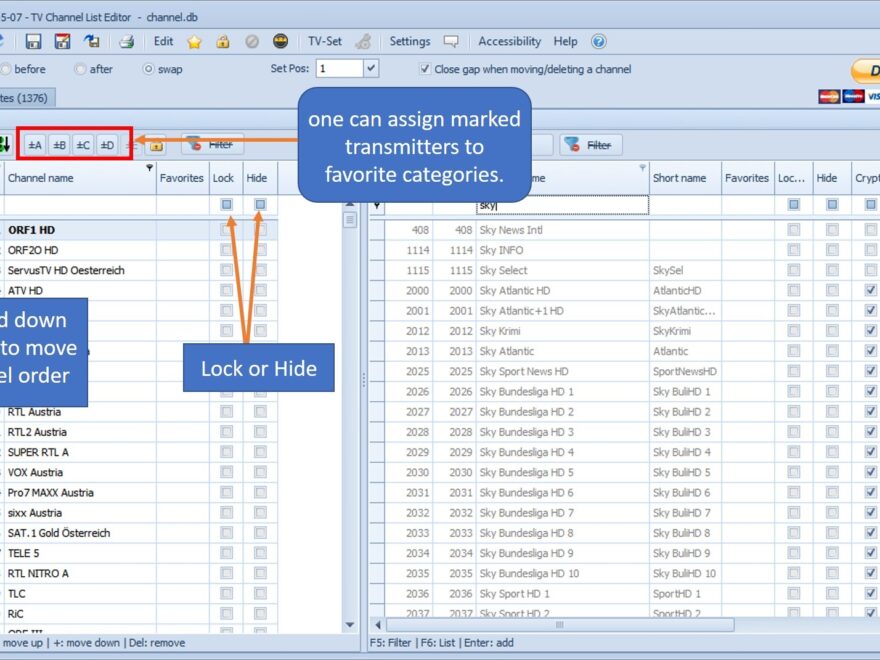The height and width of the screenshot is (660, 880).
Task: Click the yellow star favorites icon
Action: [194, 42]
